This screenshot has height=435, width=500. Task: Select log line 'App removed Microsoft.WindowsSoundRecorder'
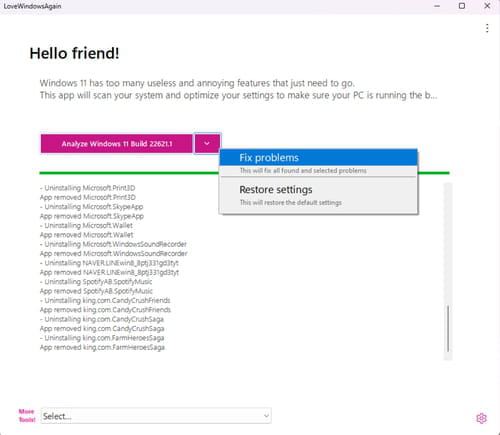[x=114, y=253]
